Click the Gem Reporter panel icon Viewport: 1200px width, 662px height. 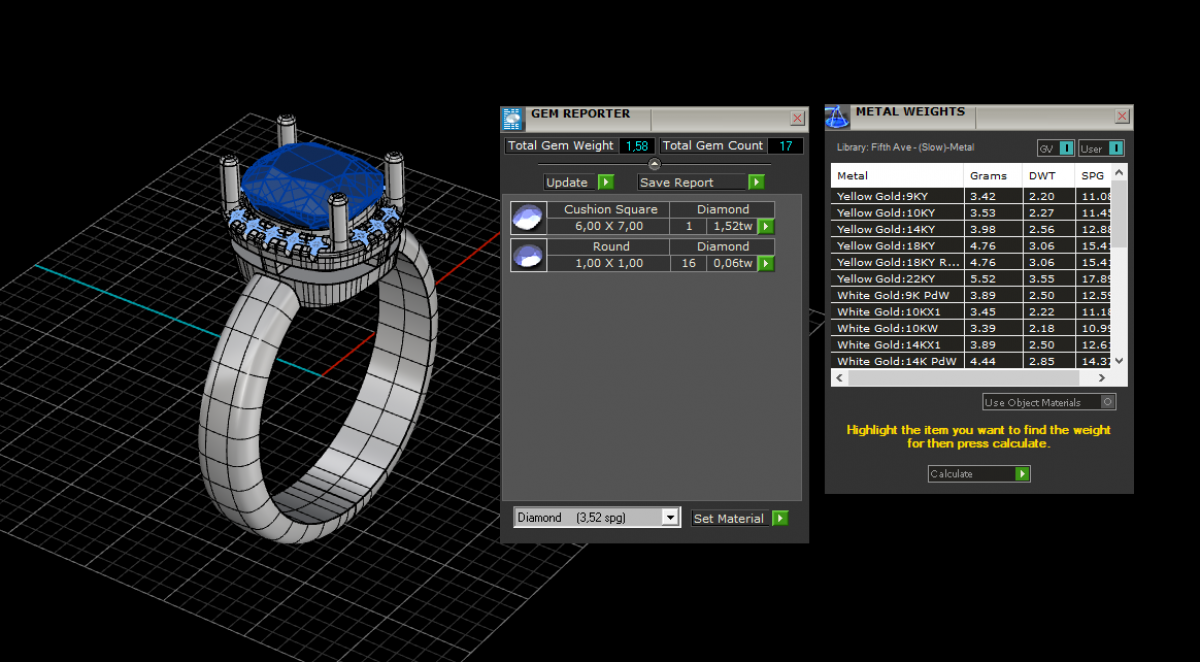[x=512, y=118]
